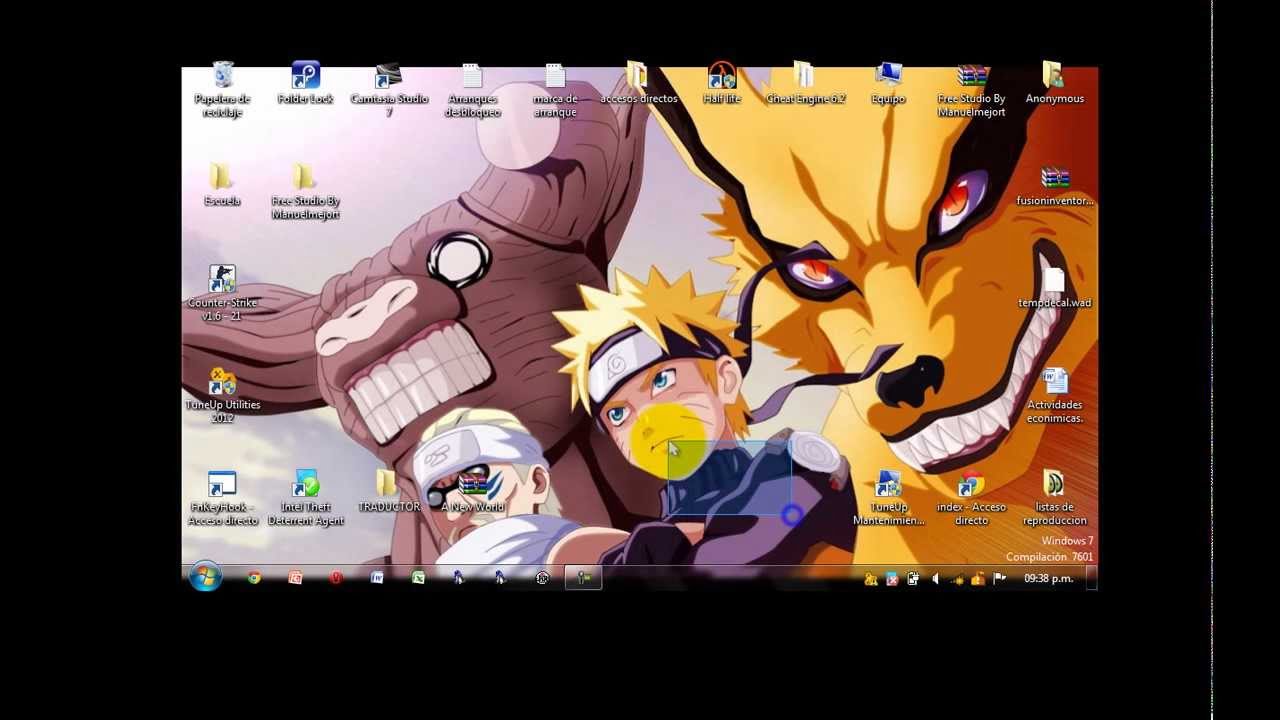Launch Google Chrome from the taskbar
The image size is (1280, 720).
(x=254, y=578)
